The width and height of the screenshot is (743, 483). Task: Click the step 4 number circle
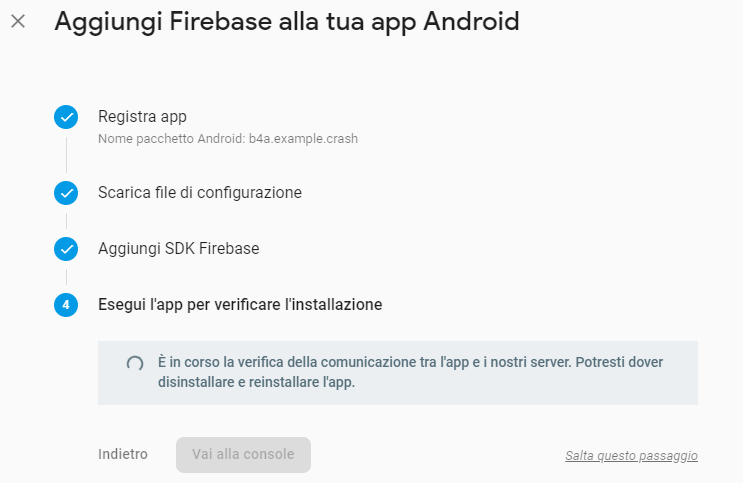point(66,304)
